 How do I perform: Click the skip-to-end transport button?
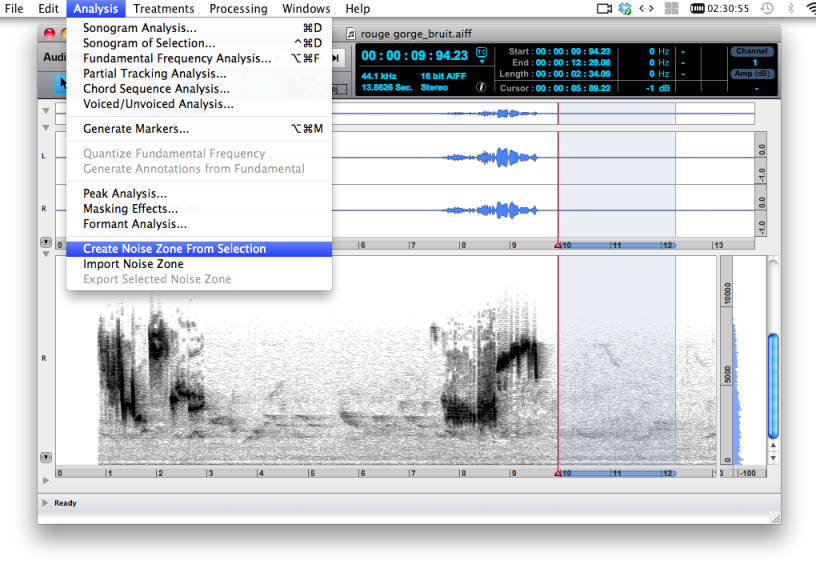tap(336, 58)
